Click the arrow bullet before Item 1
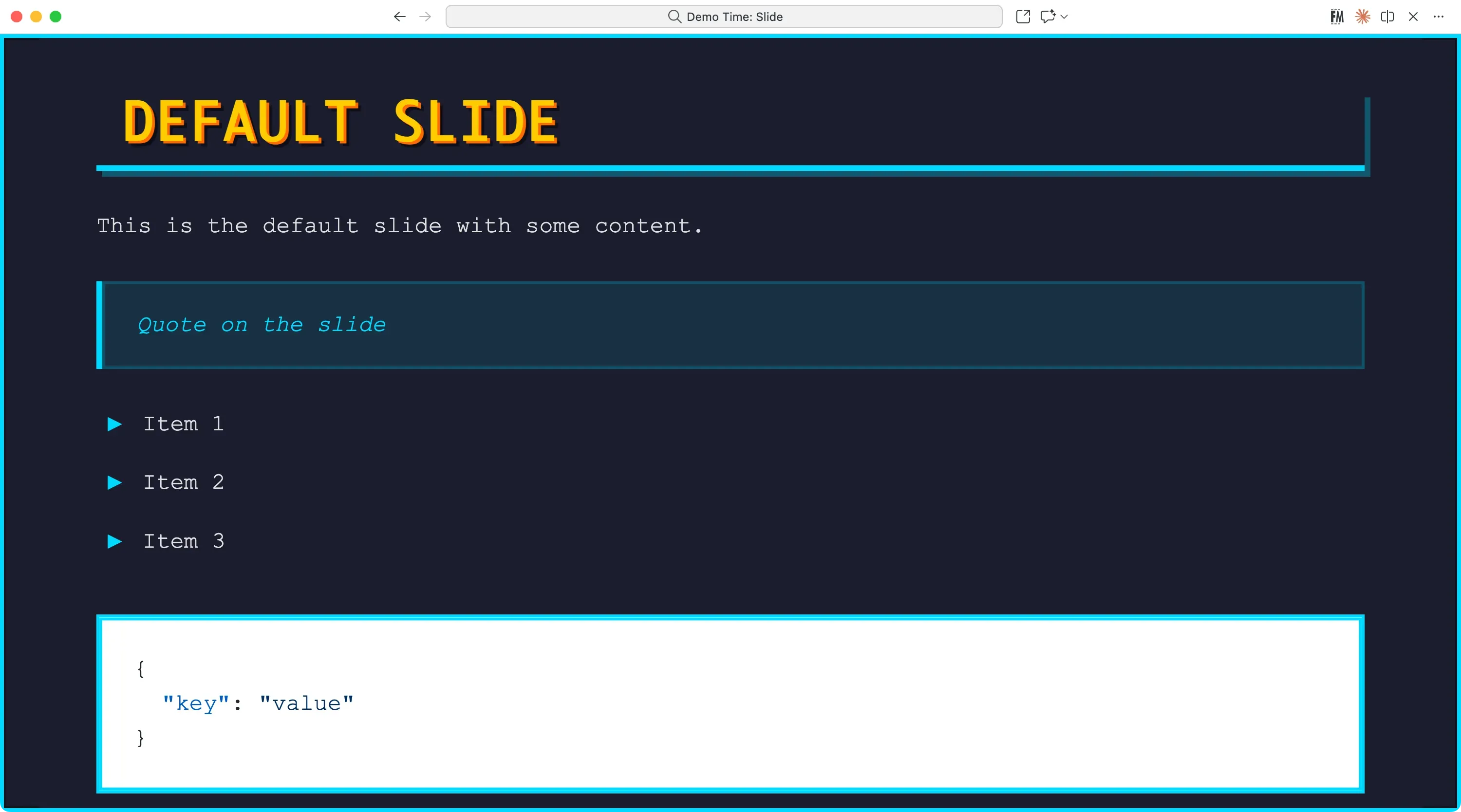The width and height of the screenshot is (1461, 812). coord(114,424)
